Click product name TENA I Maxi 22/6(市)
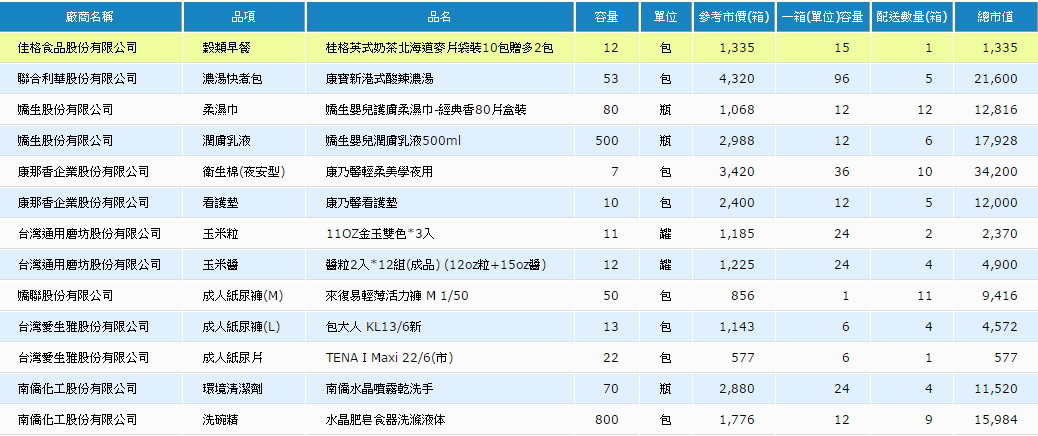This screenshot has height=436, width=1038. (x=389, y=358)
